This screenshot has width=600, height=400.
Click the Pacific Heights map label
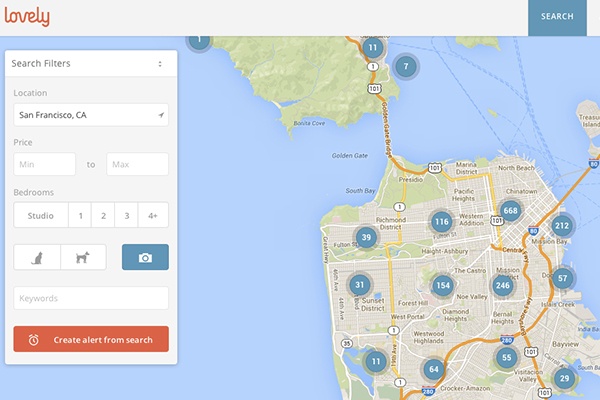[464, 195]
